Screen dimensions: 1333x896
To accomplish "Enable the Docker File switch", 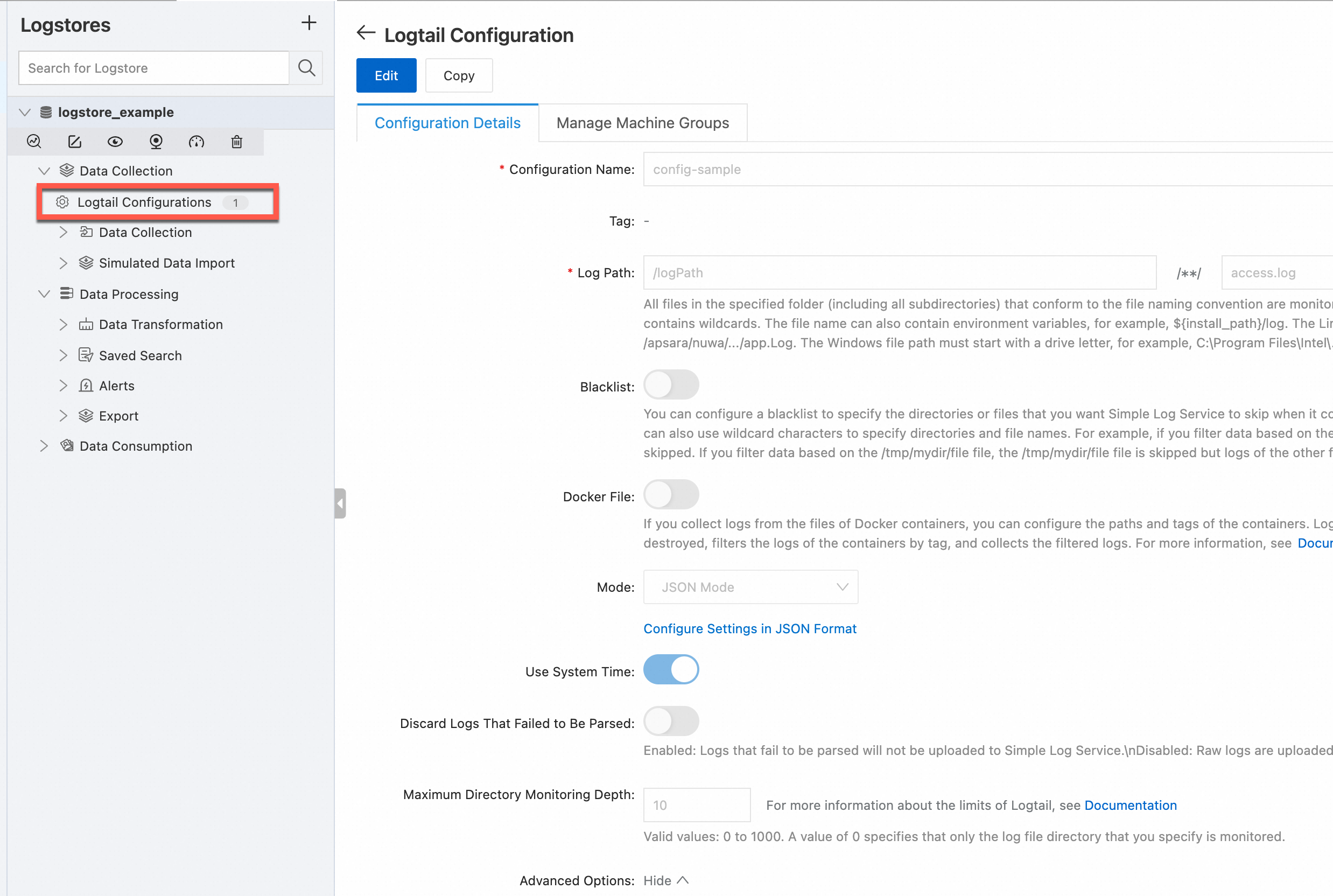I will point(671,494).
